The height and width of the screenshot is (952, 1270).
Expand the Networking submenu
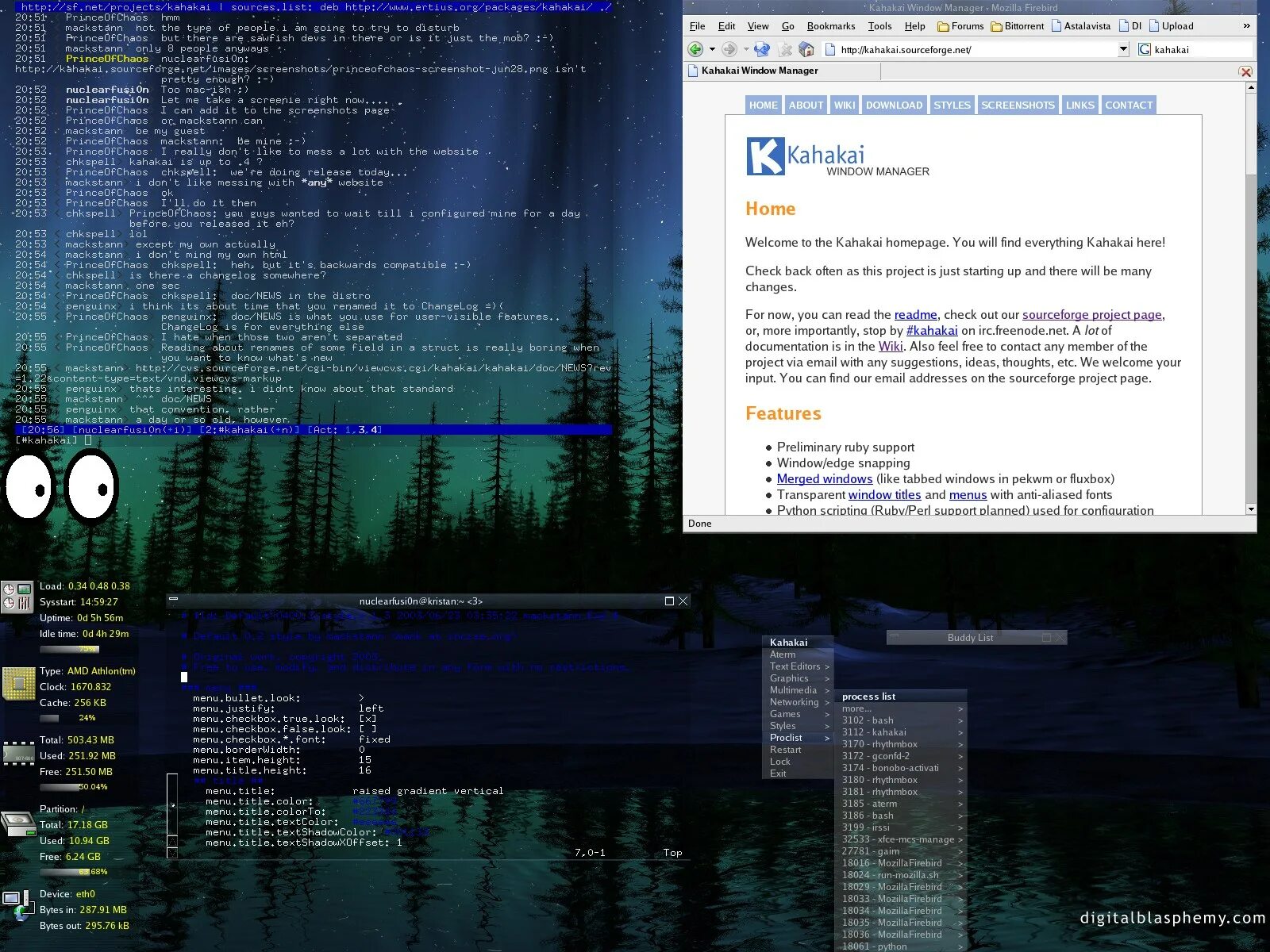click(x=799, y=702)
